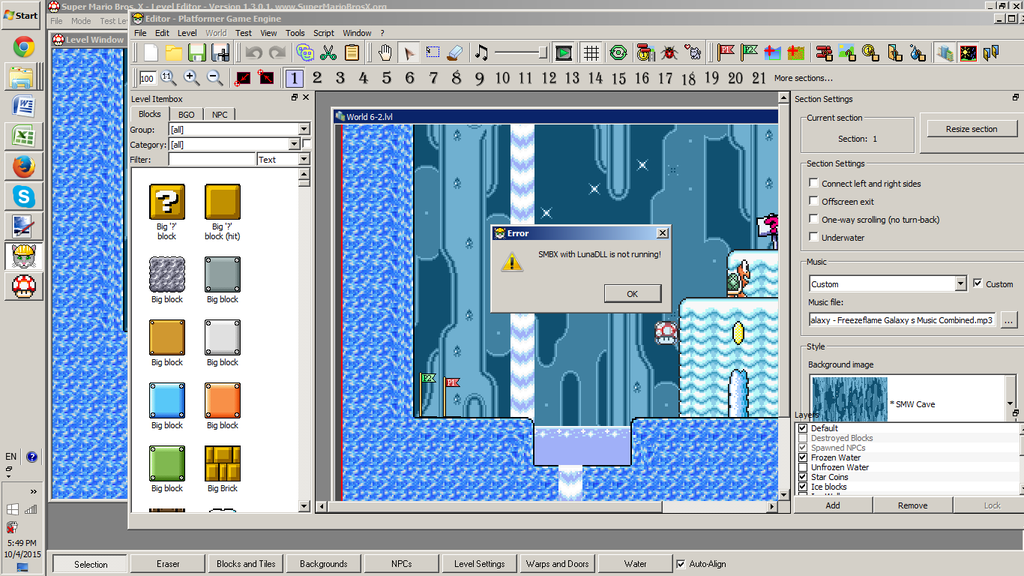Open the Category dropdown in Level Itembox
The width and height of the screenshot is (1024, 576).
[x=294, y=144]
